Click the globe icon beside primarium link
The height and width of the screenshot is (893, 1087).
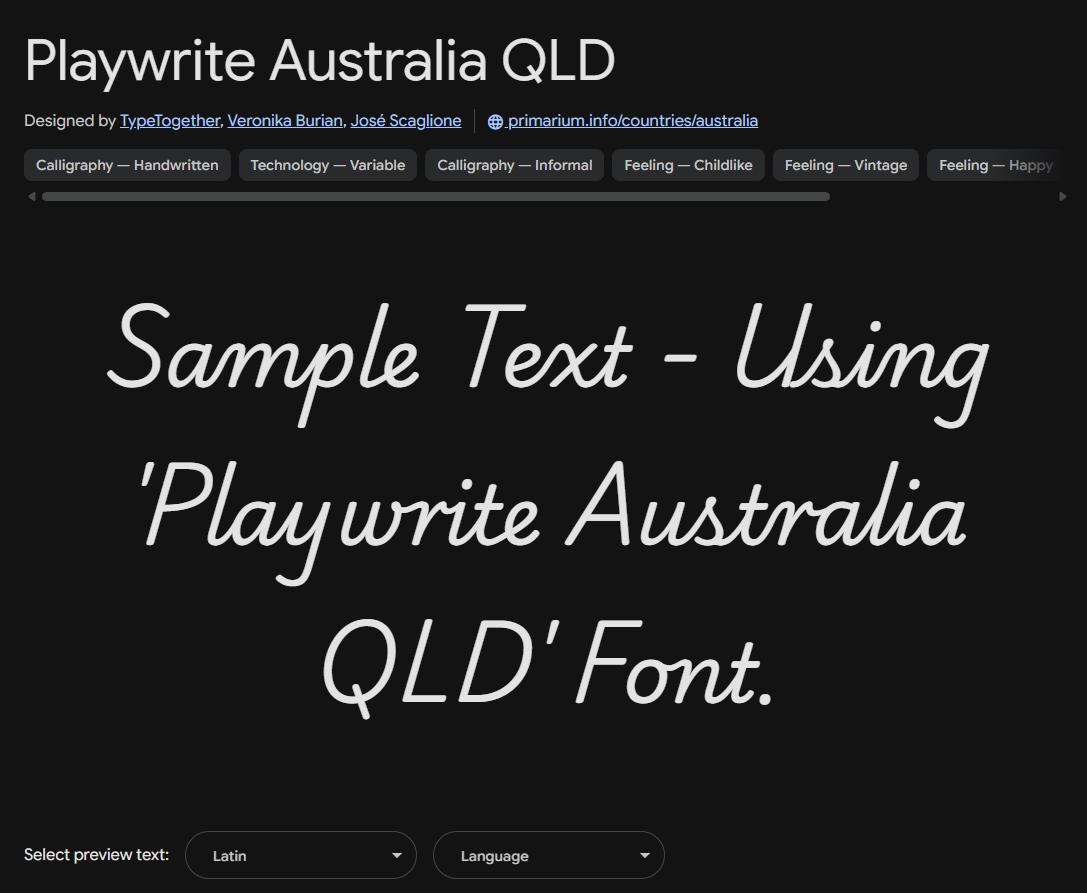pos(495,121)
